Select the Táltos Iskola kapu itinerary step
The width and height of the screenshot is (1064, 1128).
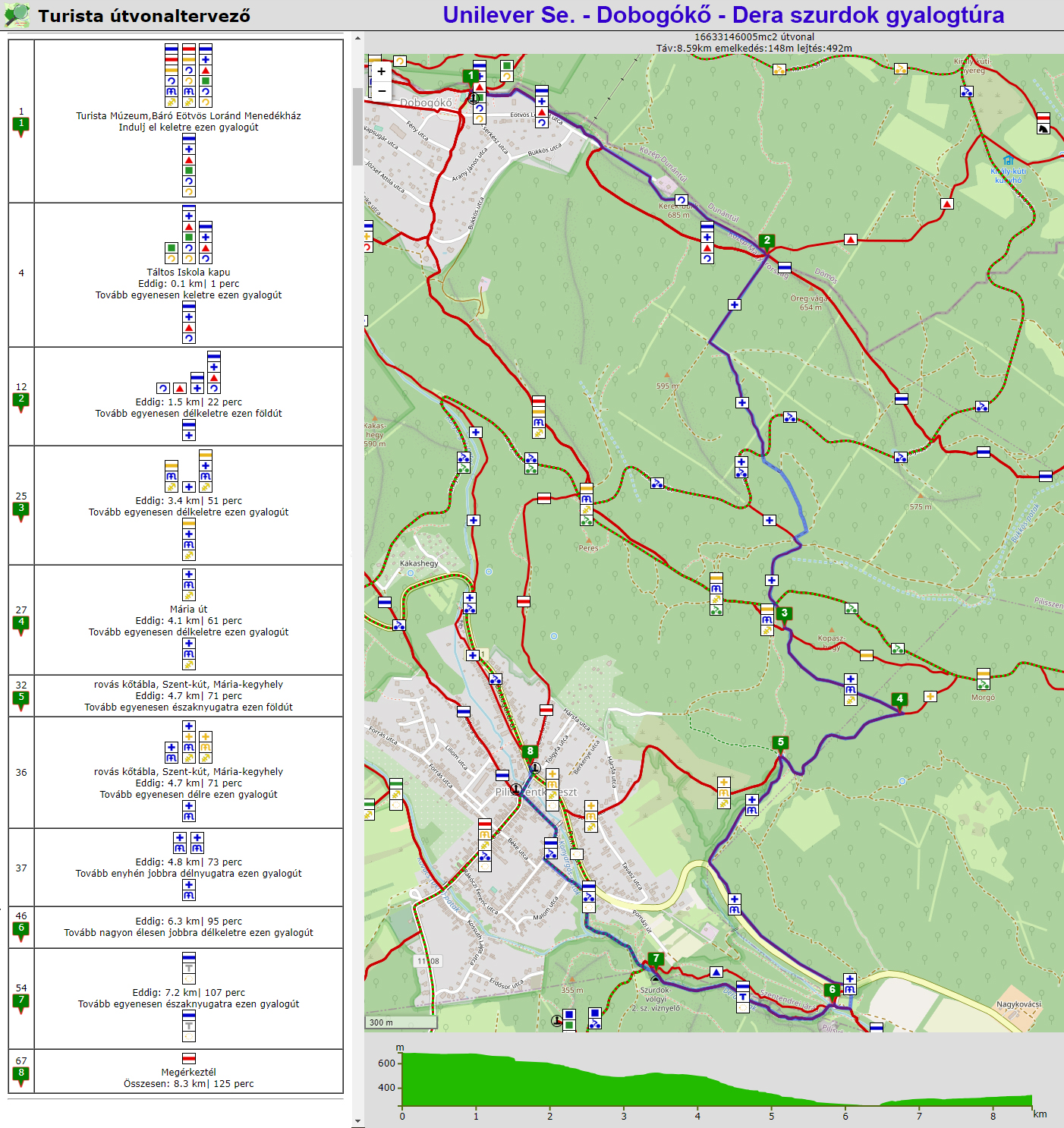click(x=188, y=272)
